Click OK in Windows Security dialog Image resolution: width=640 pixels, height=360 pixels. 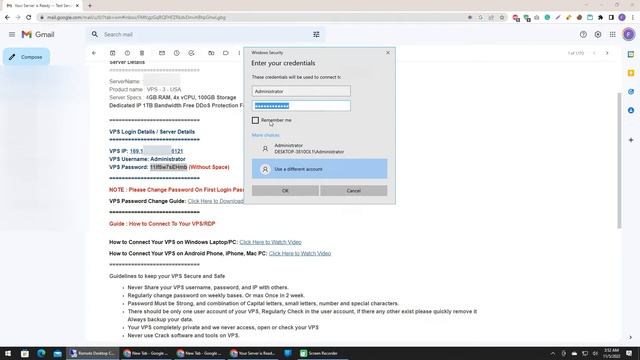coord(285,191)
